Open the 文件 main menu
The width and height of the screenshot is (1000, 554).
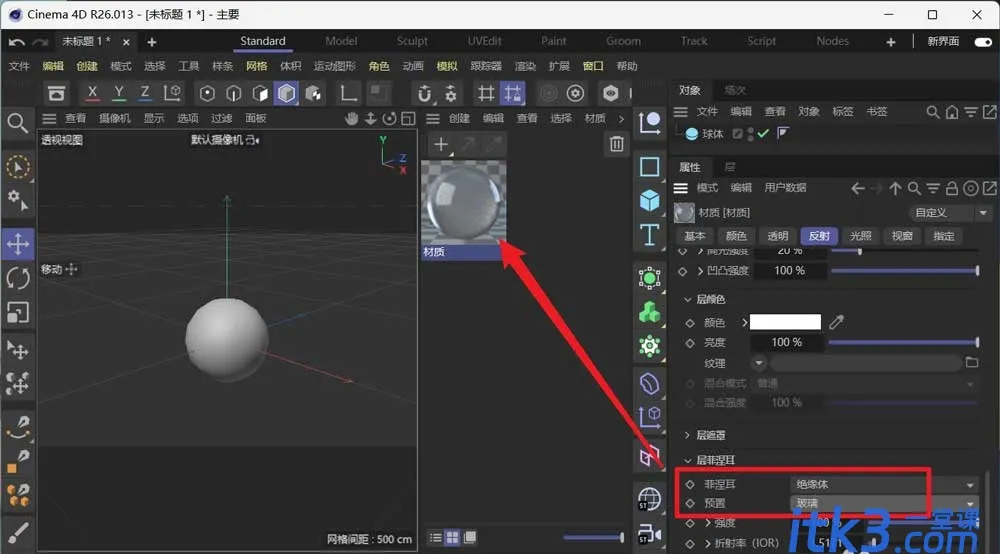(19, 66)
